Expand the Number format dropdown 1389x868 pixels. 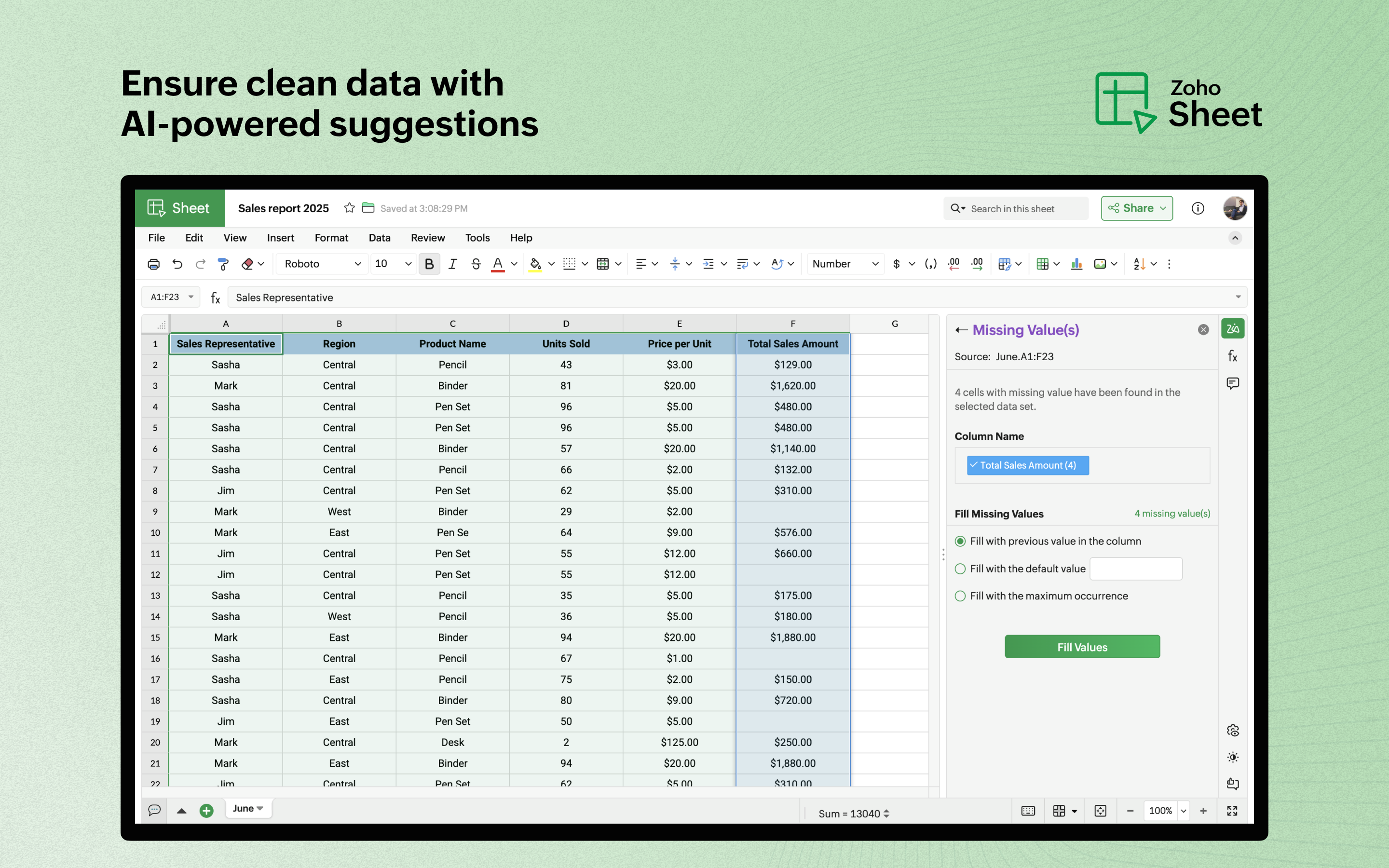pos(845,264)
